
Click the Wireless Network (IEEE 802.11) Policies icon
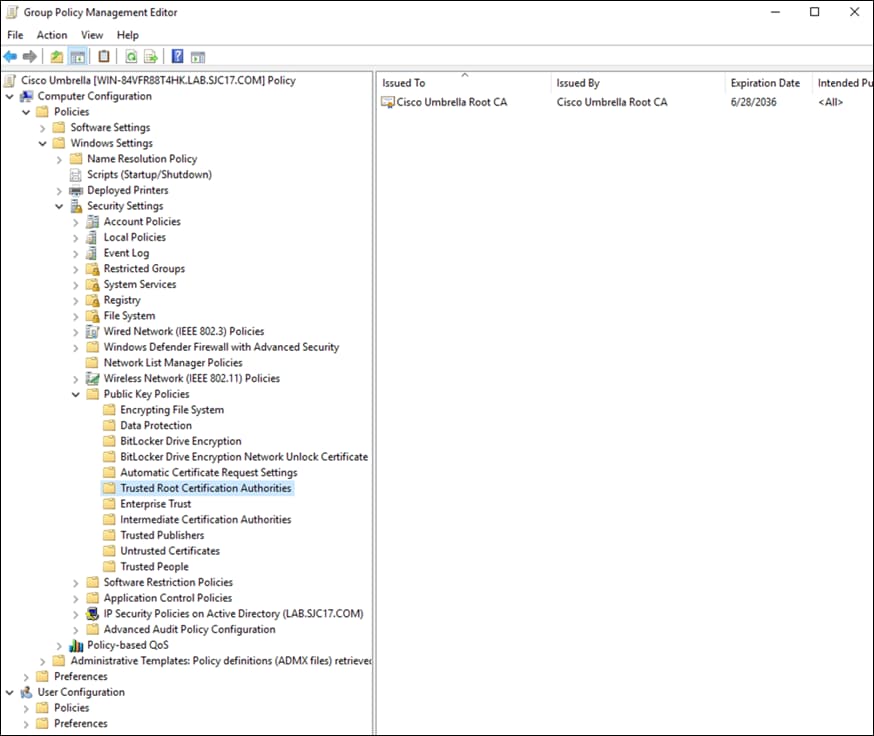click(93, 379)
